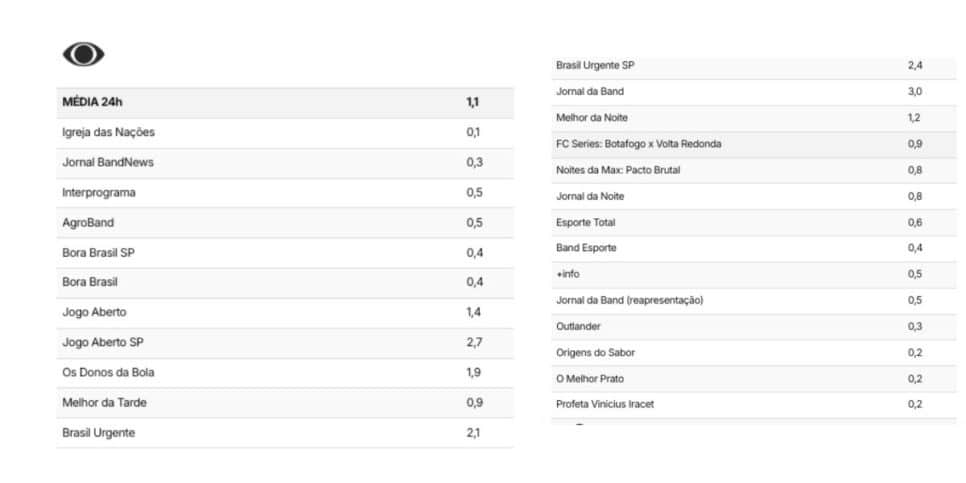Select the Brasil Urgente rating 2,1

point(473,433)
